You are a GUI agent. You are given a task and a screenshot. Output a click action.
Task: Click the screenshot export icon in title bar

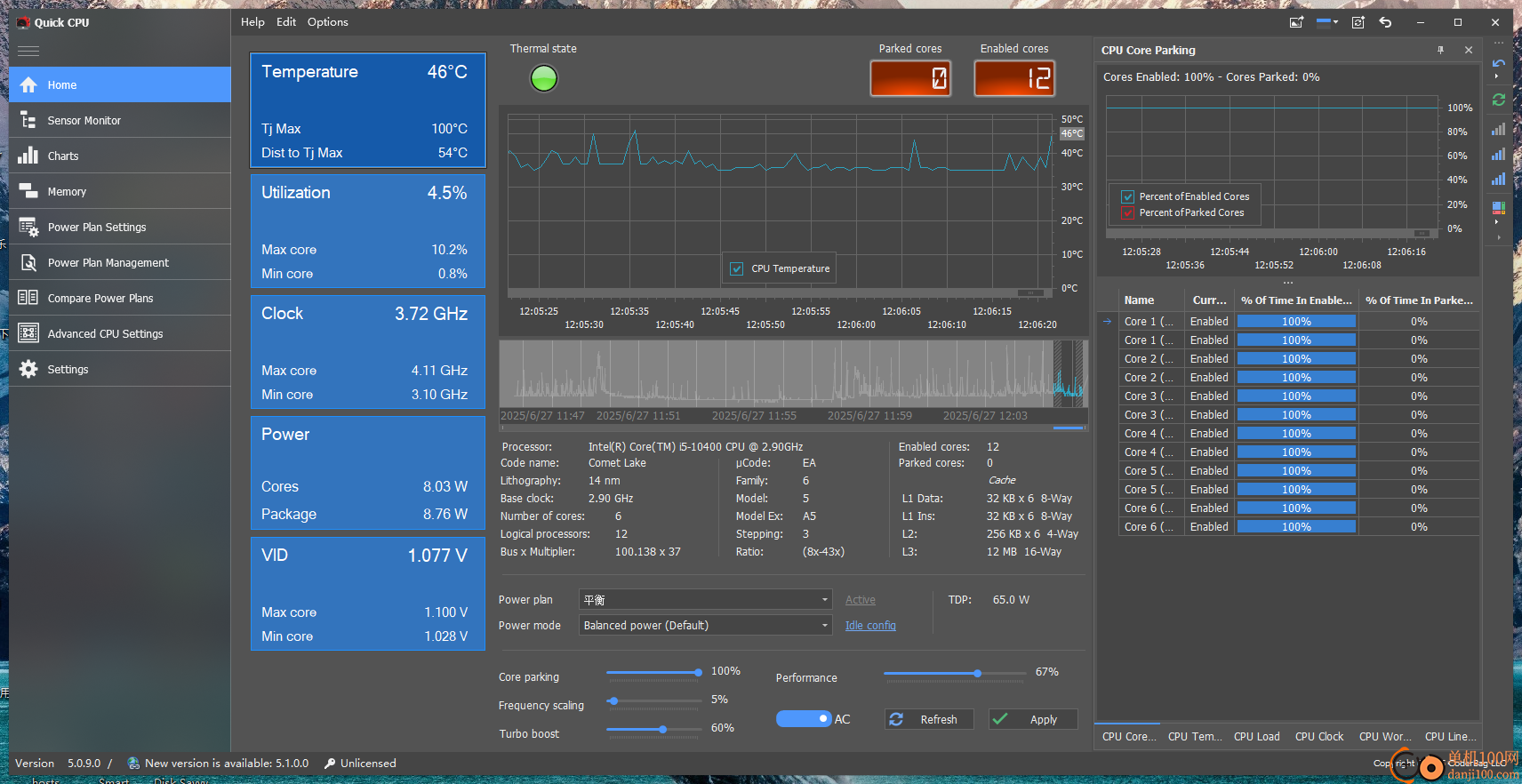[x=1297, y=22]
